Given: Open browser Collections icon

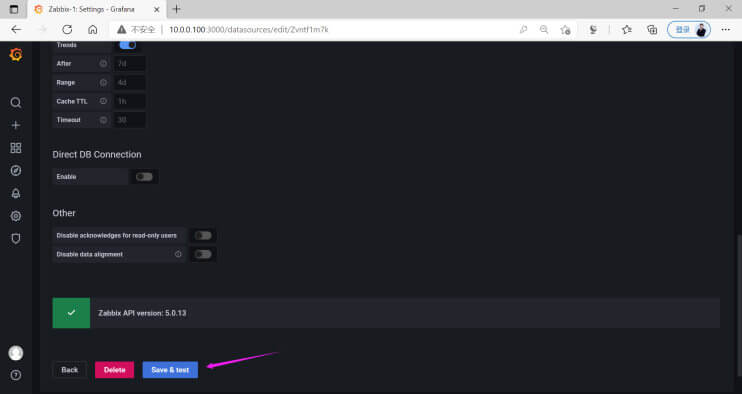Looking at the screenshot, I should pos(652,29).
